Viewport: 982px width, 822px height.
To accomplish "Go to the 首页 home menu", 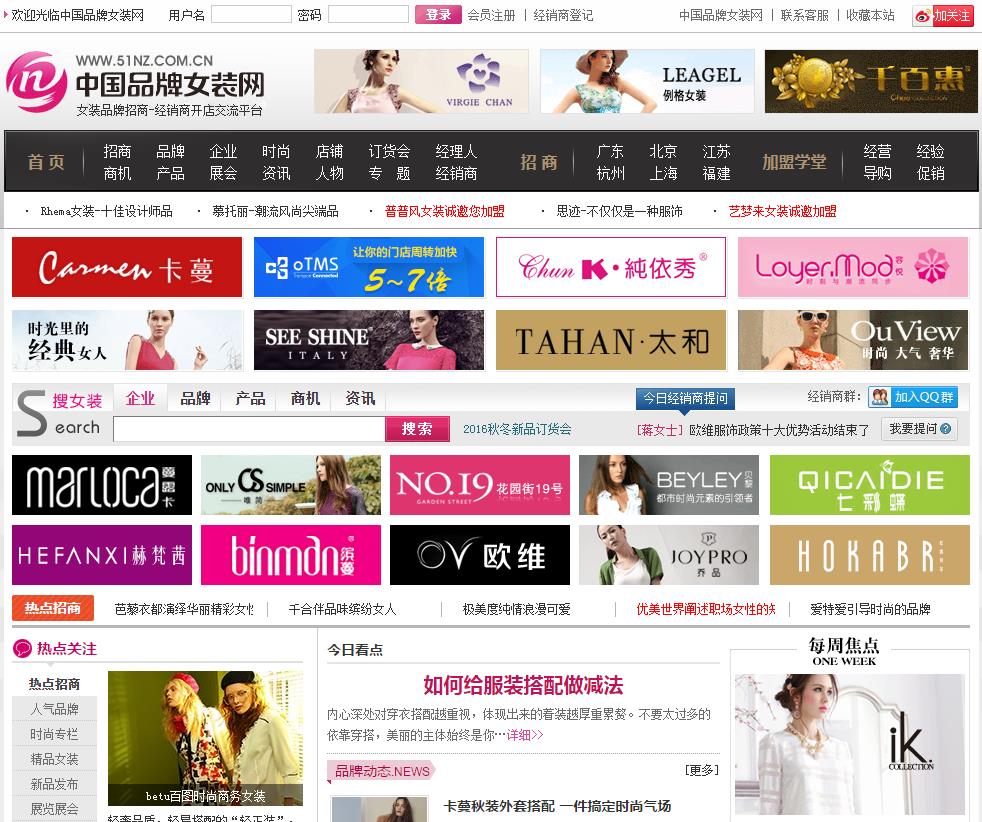I will coord(46,162).
